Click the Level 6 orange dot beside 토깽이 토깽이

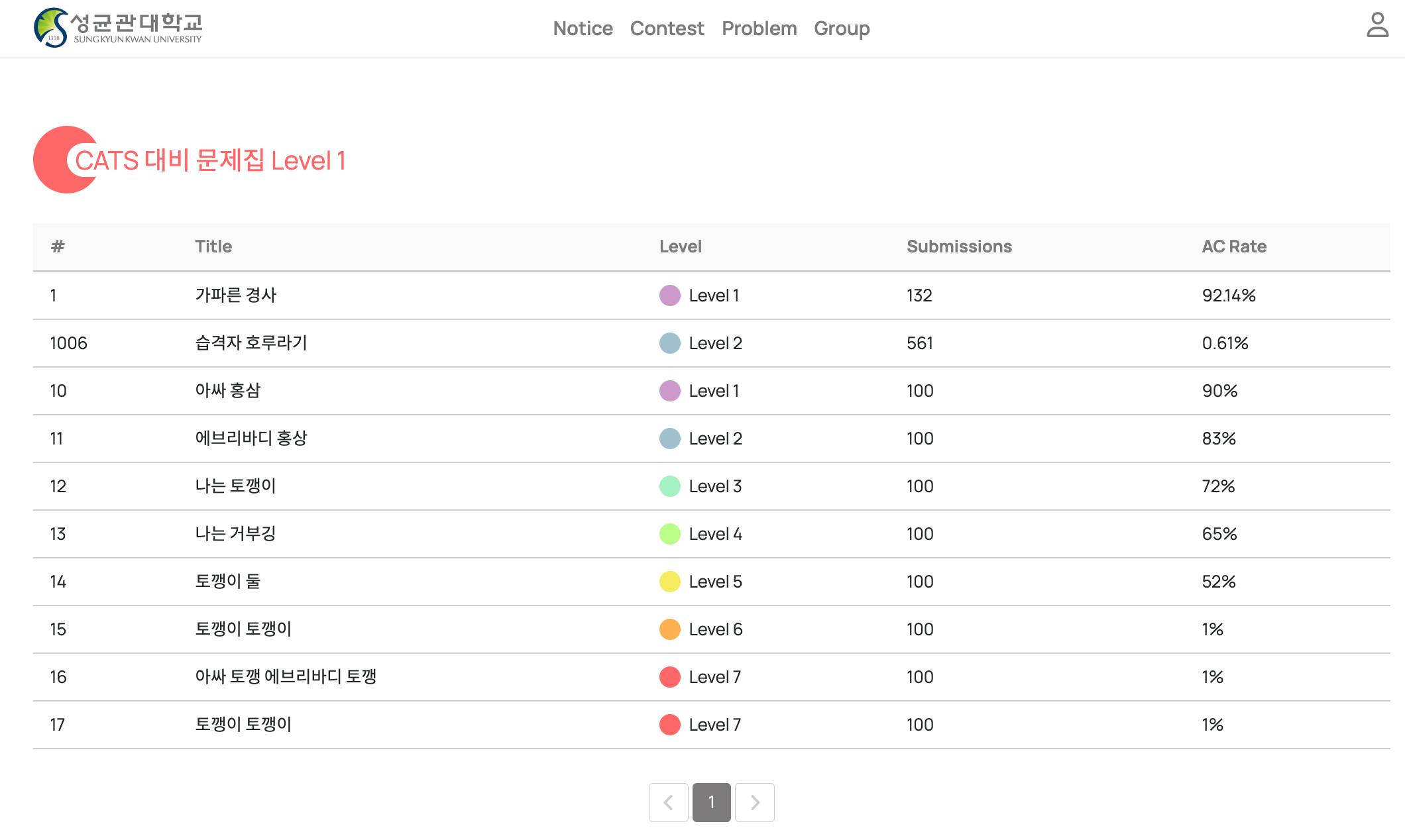click(669, 629)
